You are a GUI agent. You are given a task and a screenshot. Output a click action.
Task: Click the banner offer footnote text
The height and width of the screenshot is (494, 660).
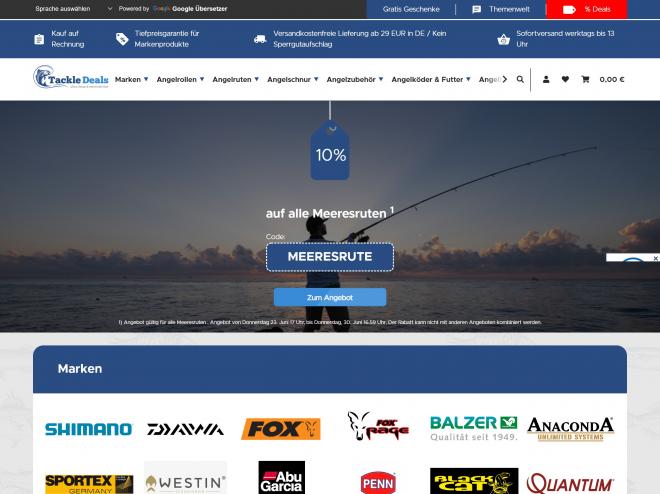pos(330,322)
